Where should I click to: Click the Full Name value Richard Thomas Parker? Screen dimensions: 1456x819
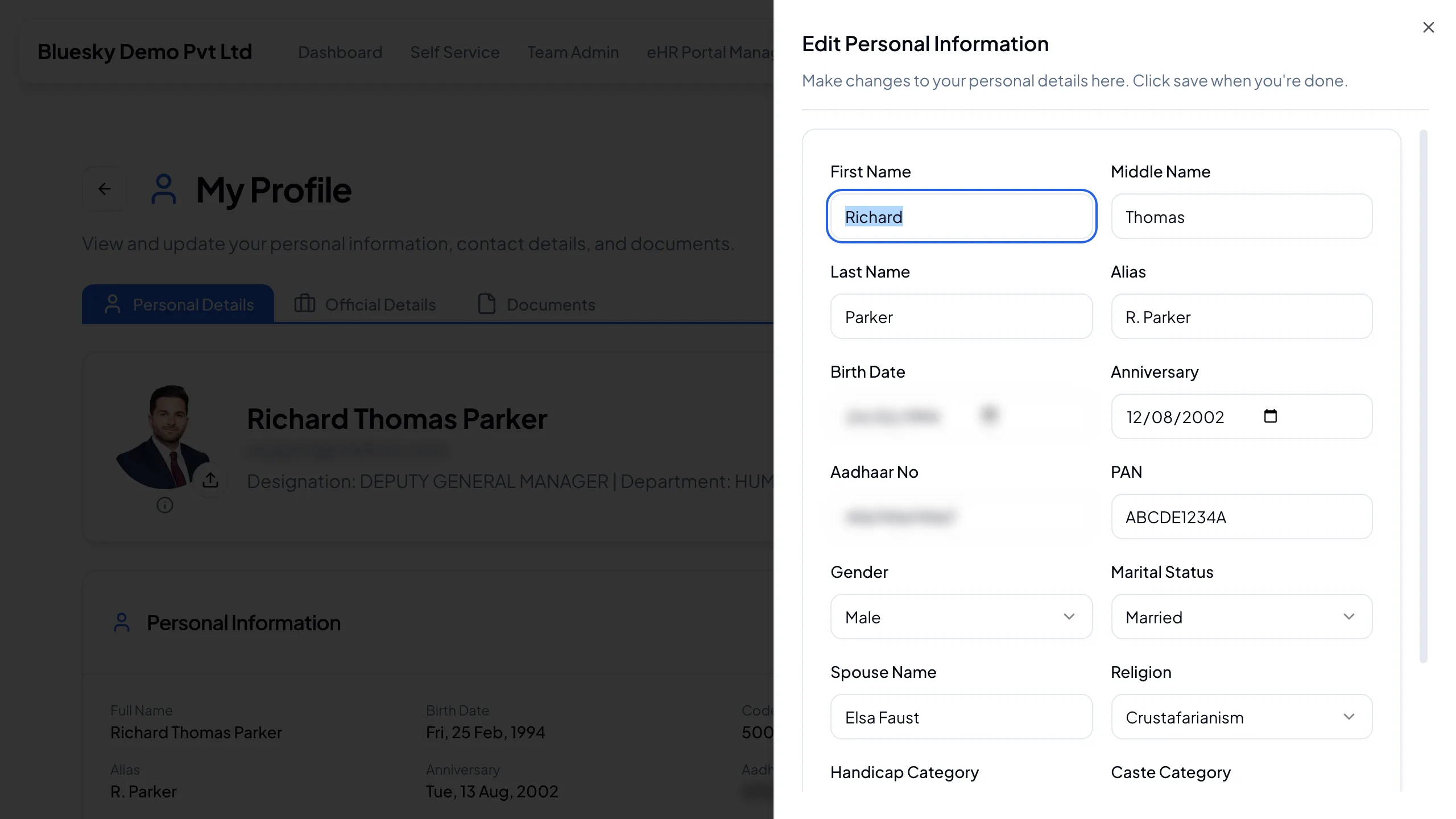pyautogui.click(x=196, y=733)
